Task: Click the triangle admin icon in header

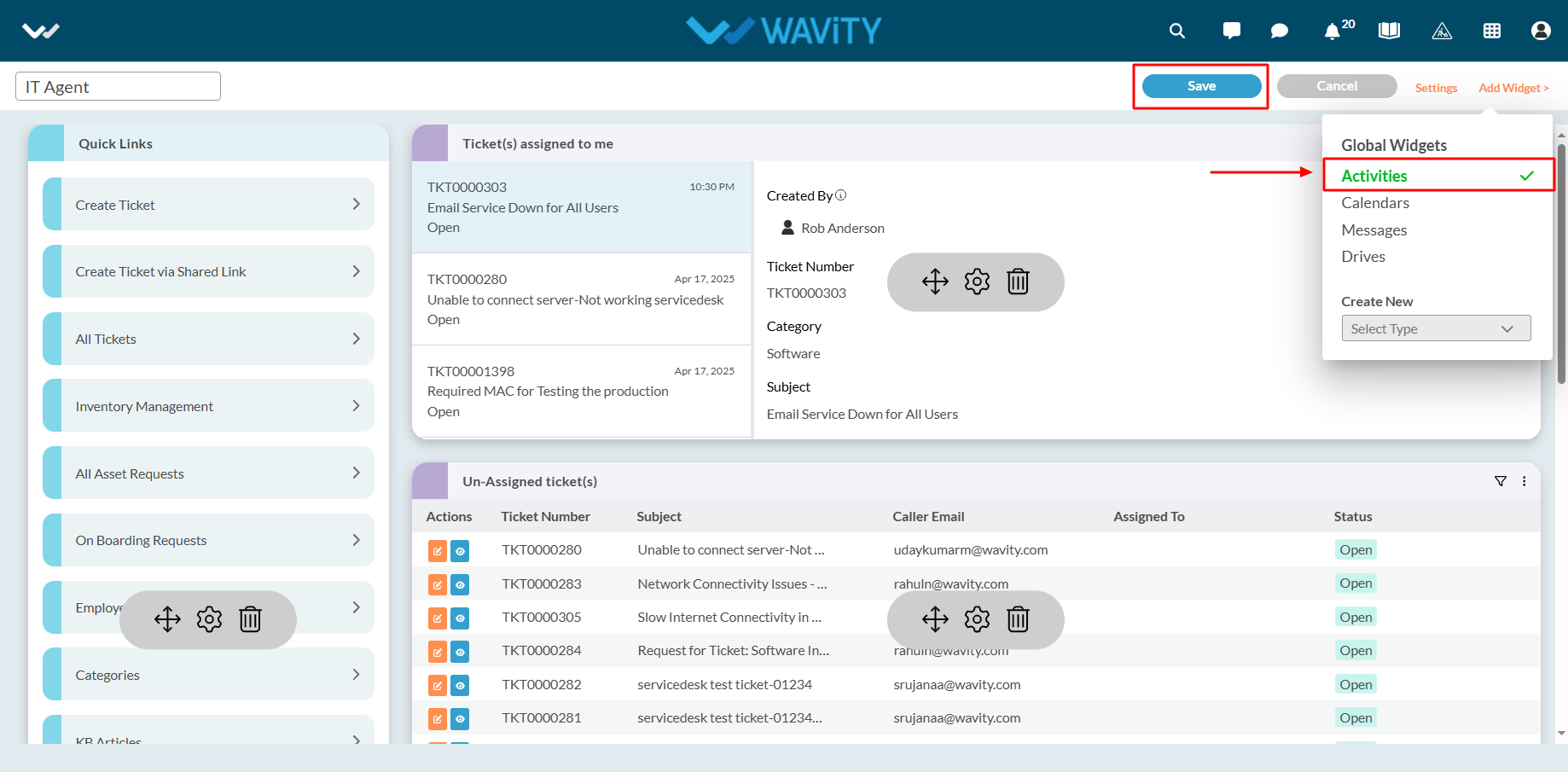Action: coord(1442,31)
